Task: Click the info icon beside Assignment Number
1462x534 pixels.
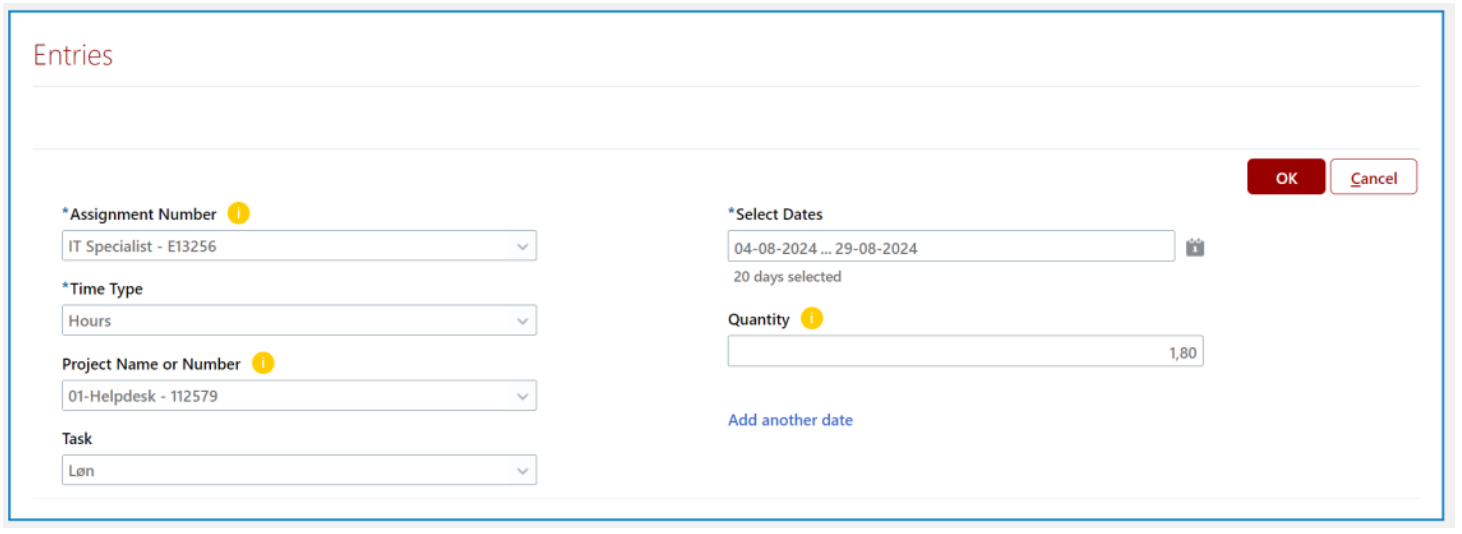Action: point(238,213)
